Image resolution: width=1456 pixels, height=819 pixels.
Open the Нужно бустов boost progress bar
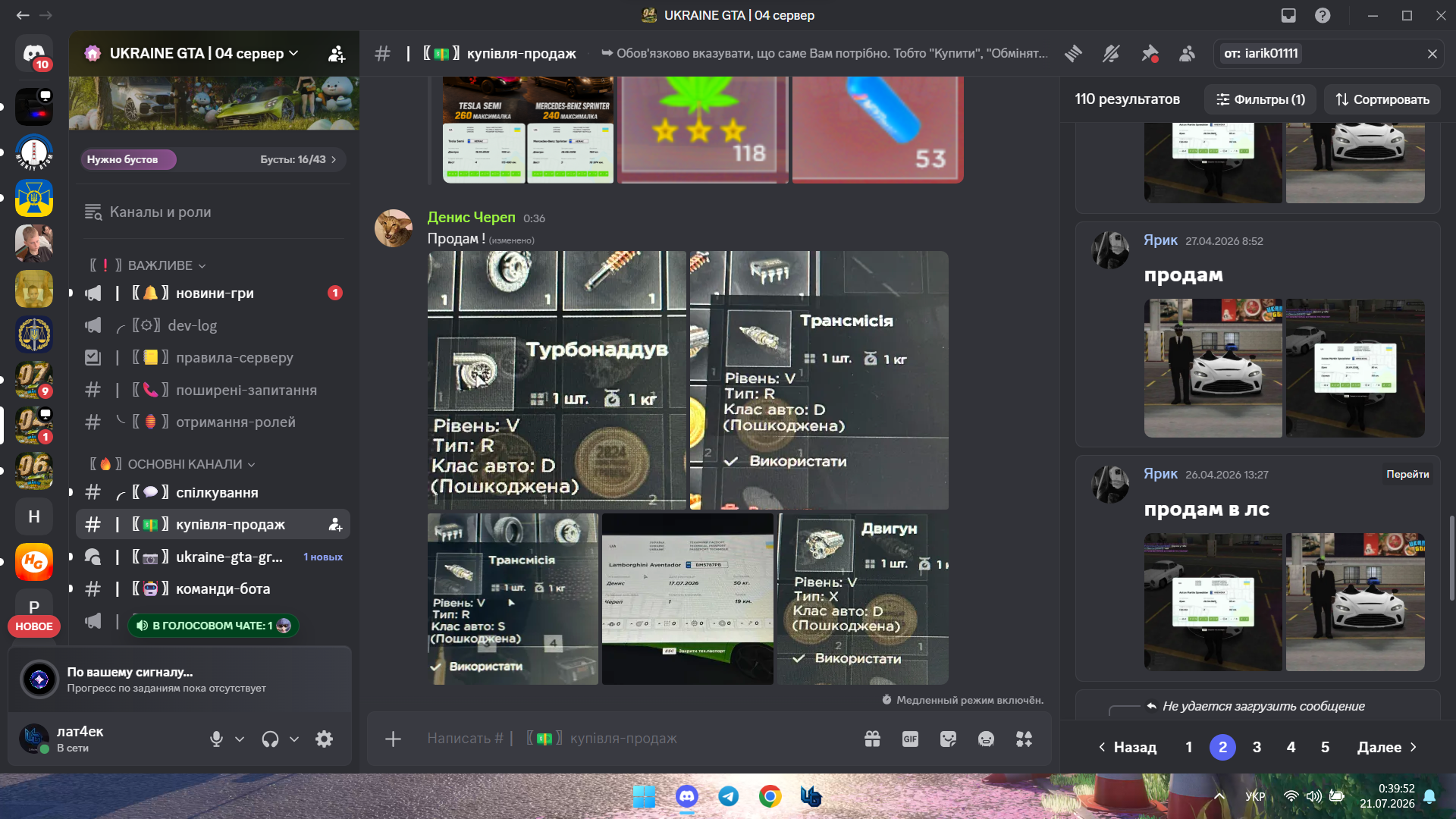(x=213, y=159)
